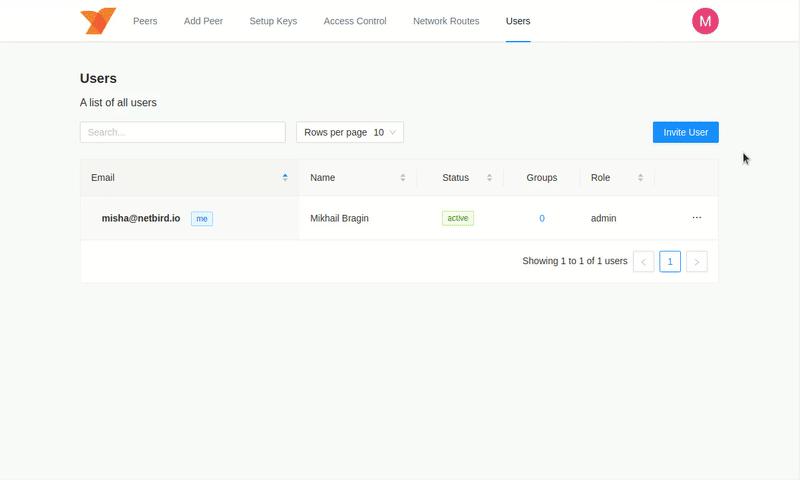Viewport: 800px width, 480px height.
Task: Go to previous page arrow
Action: click(644, 262)
